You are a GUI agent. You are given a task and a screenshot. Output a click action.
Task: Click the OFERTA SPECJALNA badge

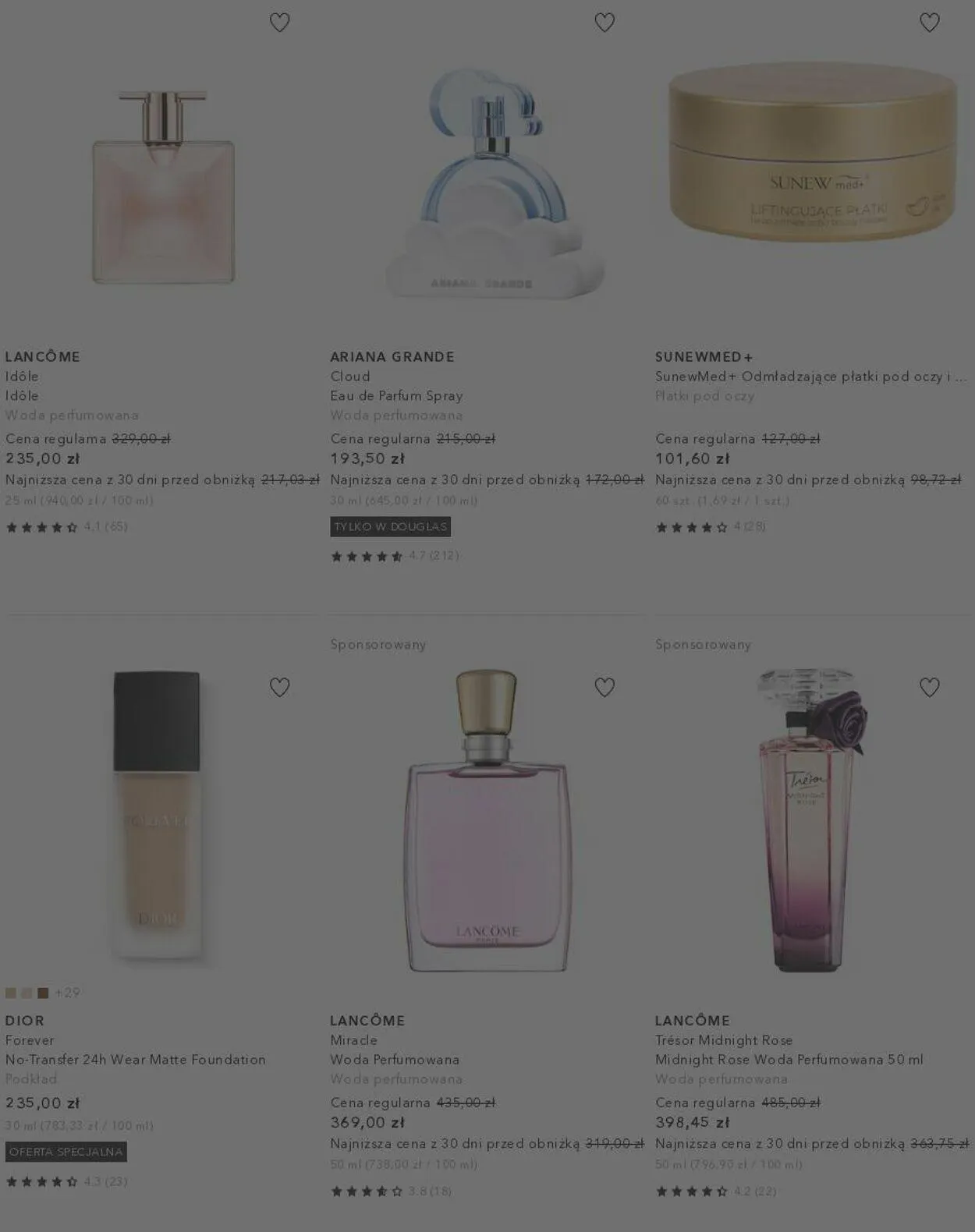66,1152
